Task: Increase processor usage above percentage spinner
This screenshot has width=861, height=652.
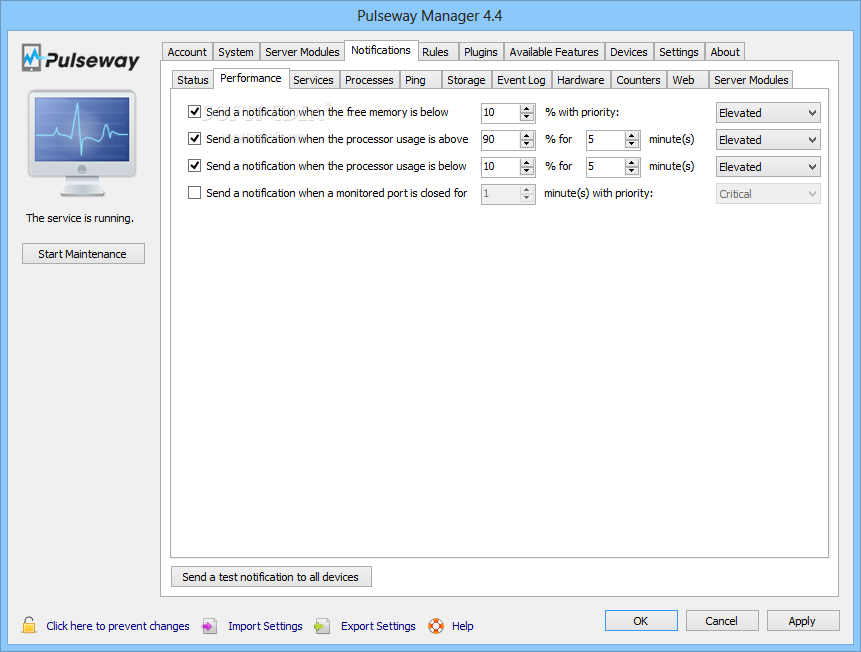Action: 527,135
